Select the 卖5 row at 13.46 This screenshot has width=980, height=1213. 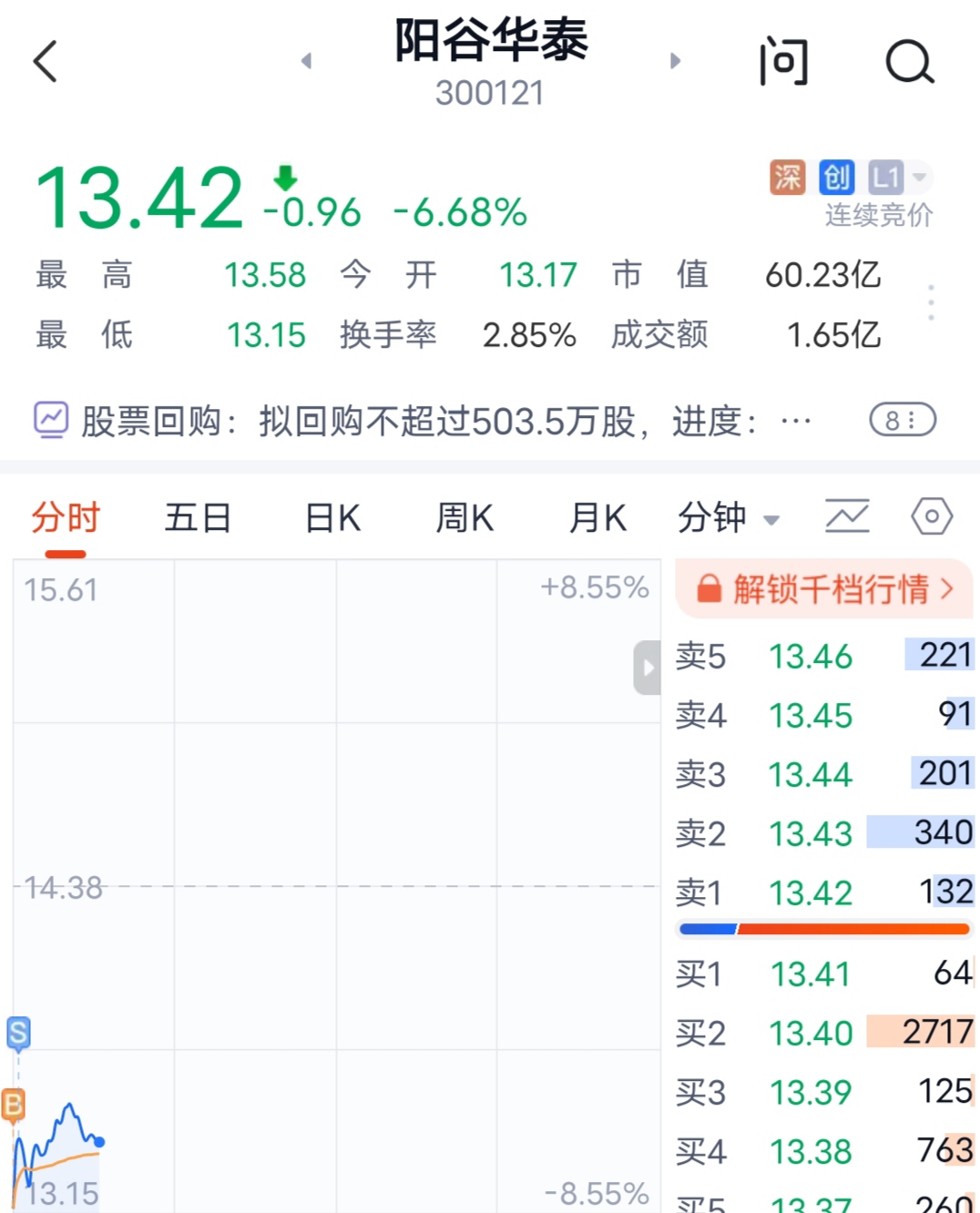tap(824, 656)
